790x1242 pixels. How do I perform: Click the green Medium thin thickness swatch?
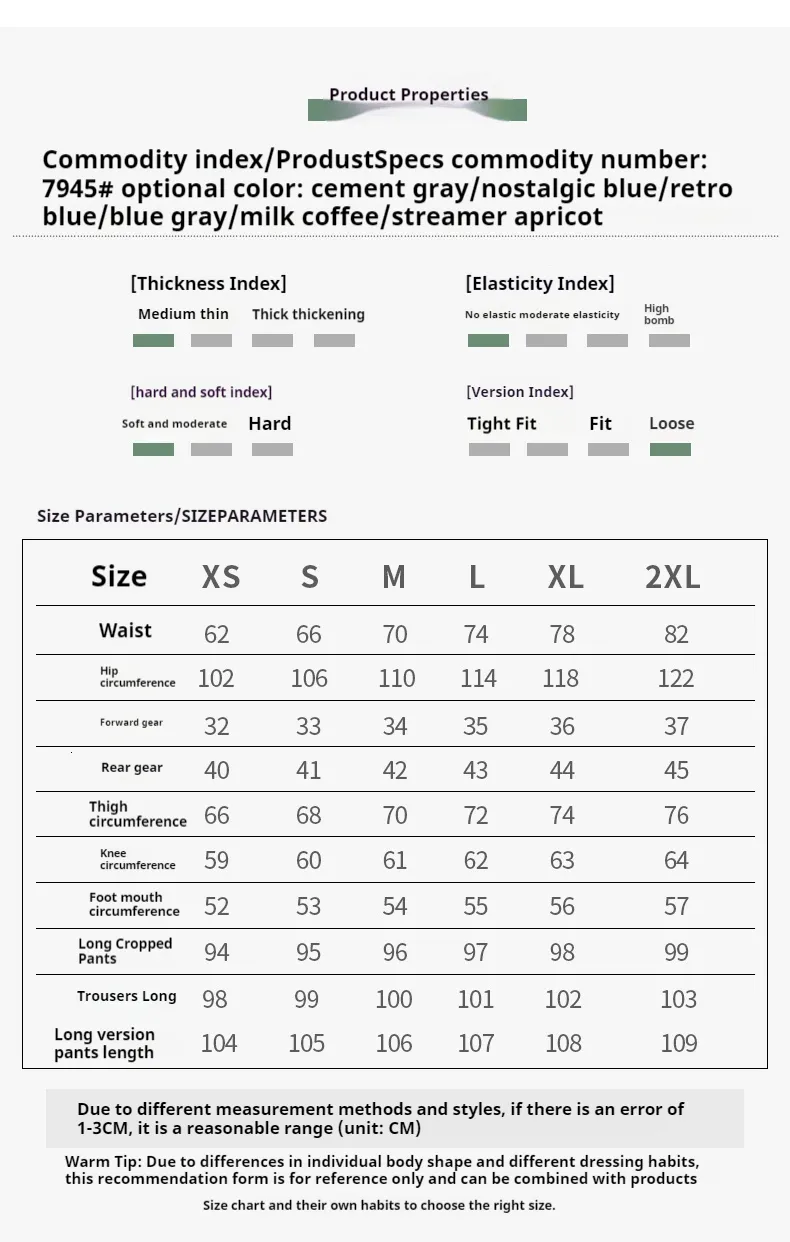[153, 340]
